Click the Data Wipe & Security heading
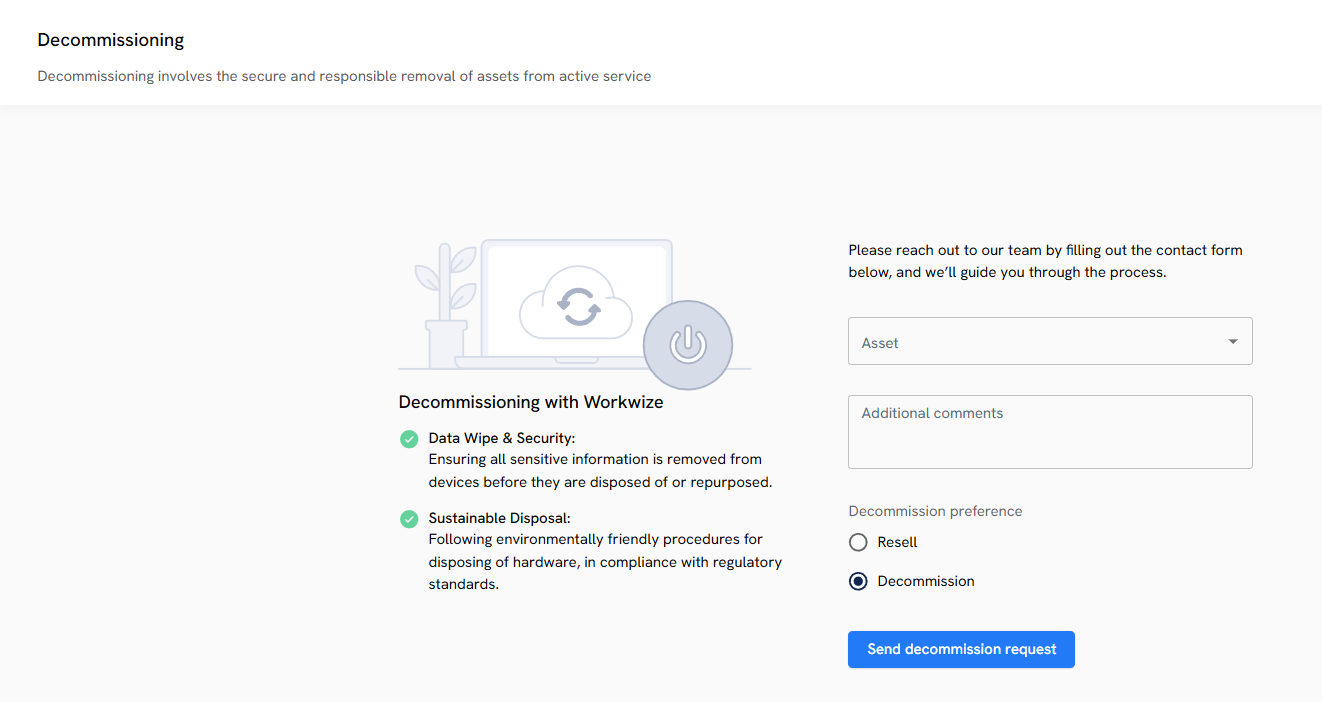This screenshot has width=1322, height=702. [x=502, y=438]
